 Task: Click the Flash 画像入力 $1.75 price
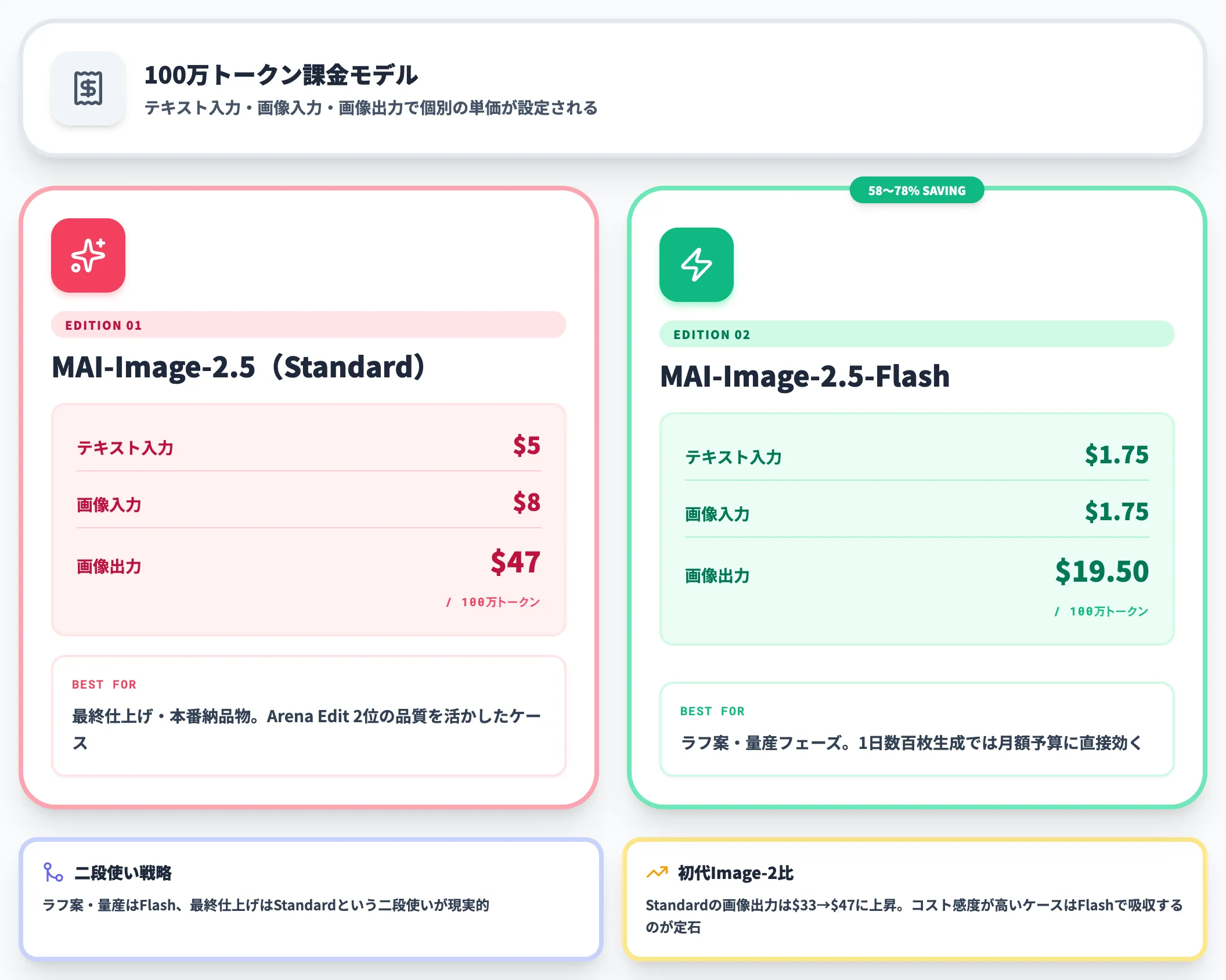(1117, 512)
